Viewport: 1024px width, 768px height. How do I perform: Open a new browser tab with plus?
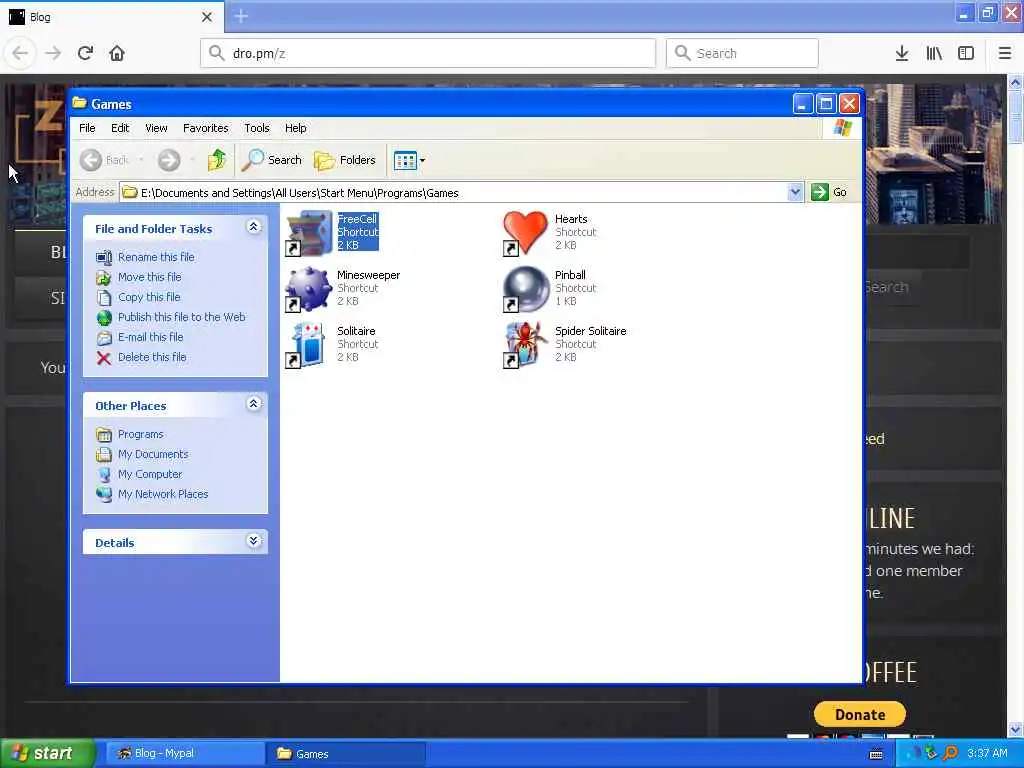pyautogui.click(x=241, y=16)
